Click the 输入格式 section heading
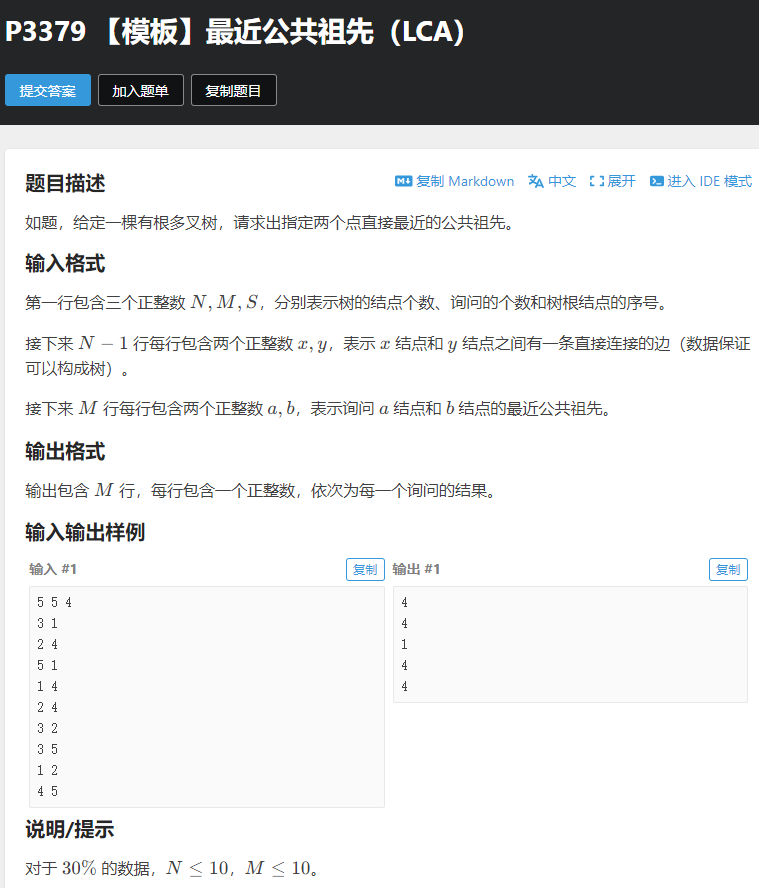Image resolution: width=759 pixels, height=888 pixels. 65,264
